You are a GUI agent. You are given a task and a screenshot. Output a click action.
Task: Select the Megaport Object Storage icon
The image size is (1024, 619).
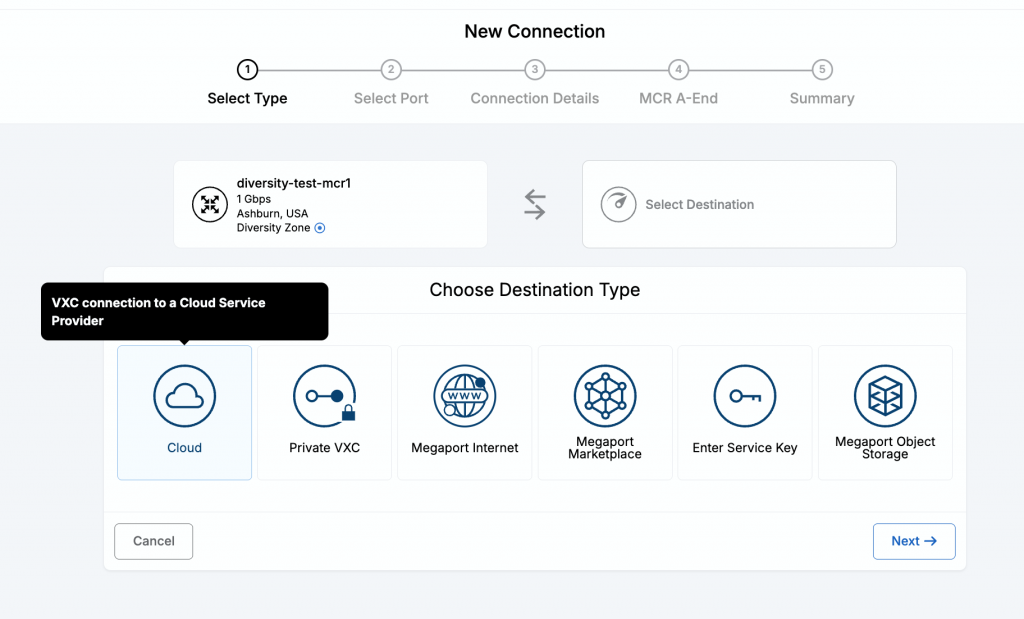tap(885, 396)
